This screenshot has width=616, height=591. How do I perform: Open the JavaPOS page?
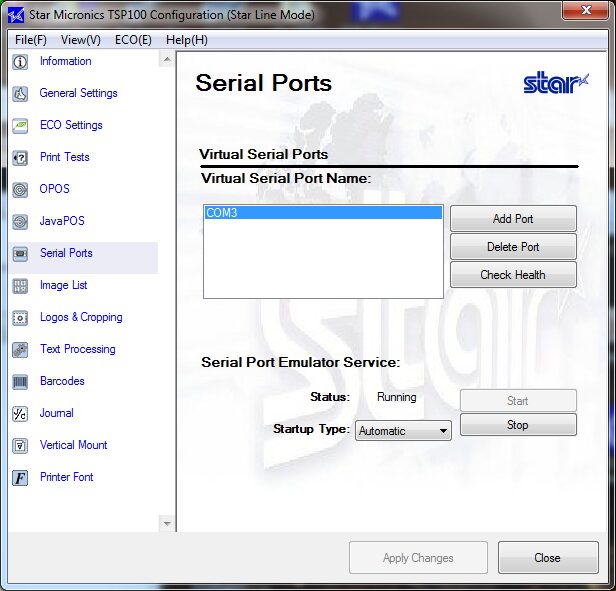click(x=62, y=221)
